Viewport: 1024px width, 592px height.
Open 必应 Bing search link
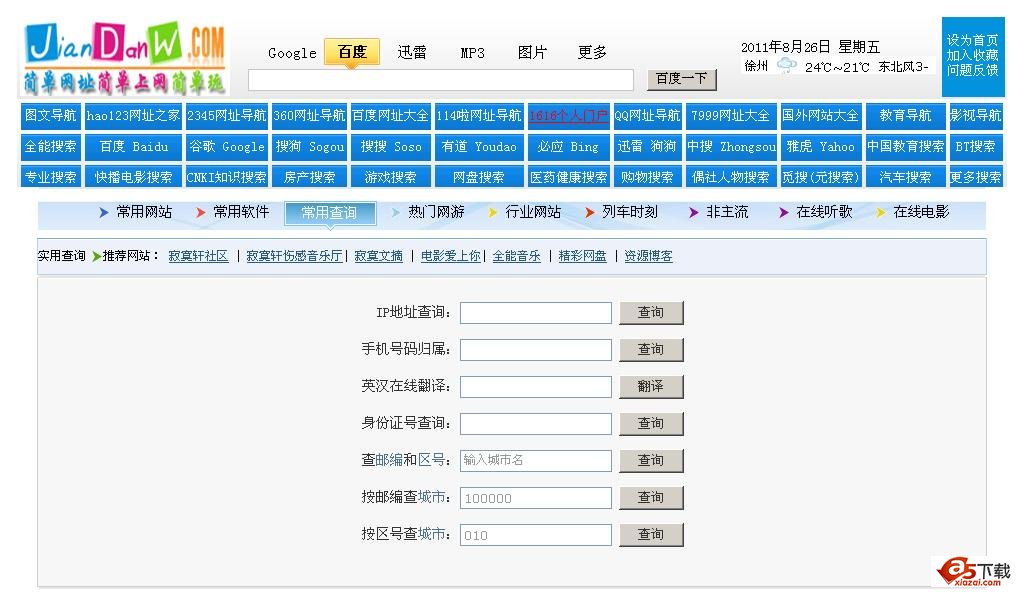pos(568,147)
